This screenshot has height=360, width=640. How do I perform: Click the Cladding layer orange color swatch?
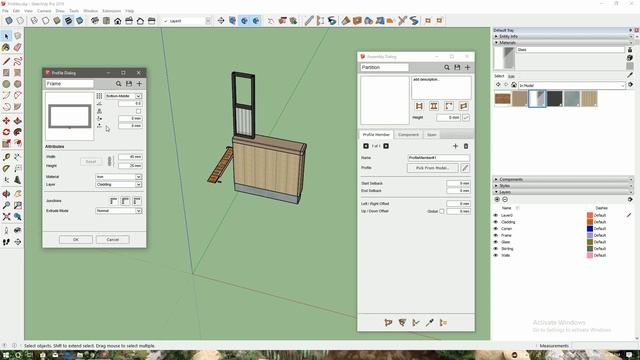[590, 222]
